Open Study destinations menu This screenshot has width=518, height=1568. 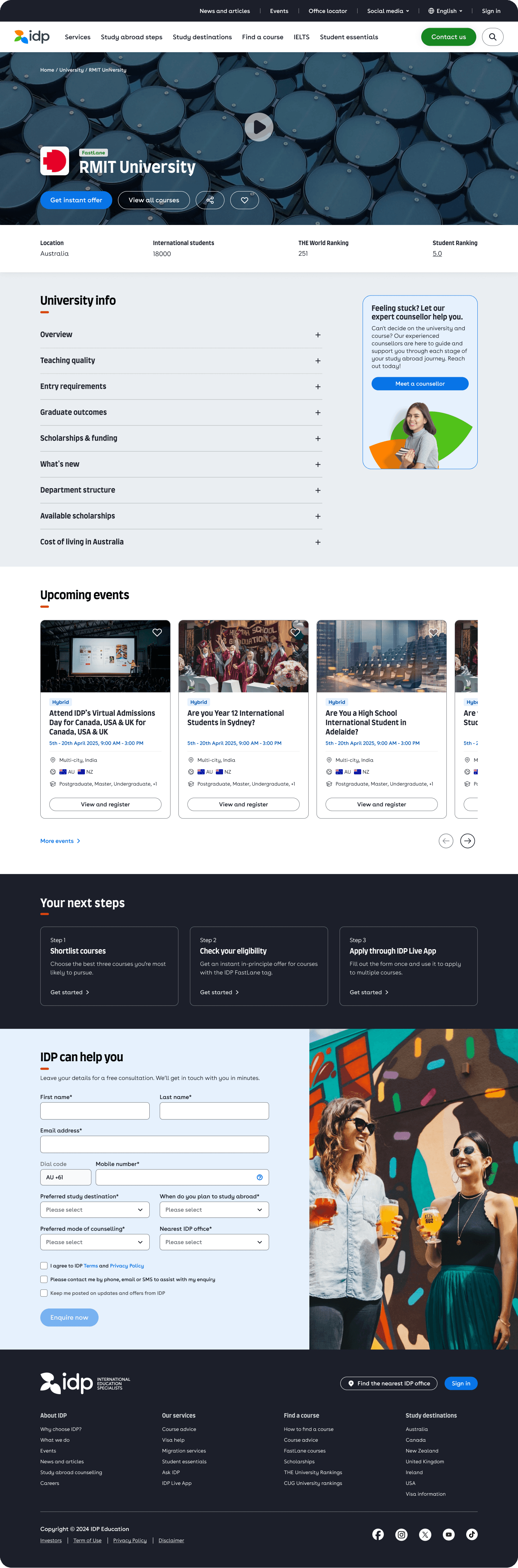point(202,37)
